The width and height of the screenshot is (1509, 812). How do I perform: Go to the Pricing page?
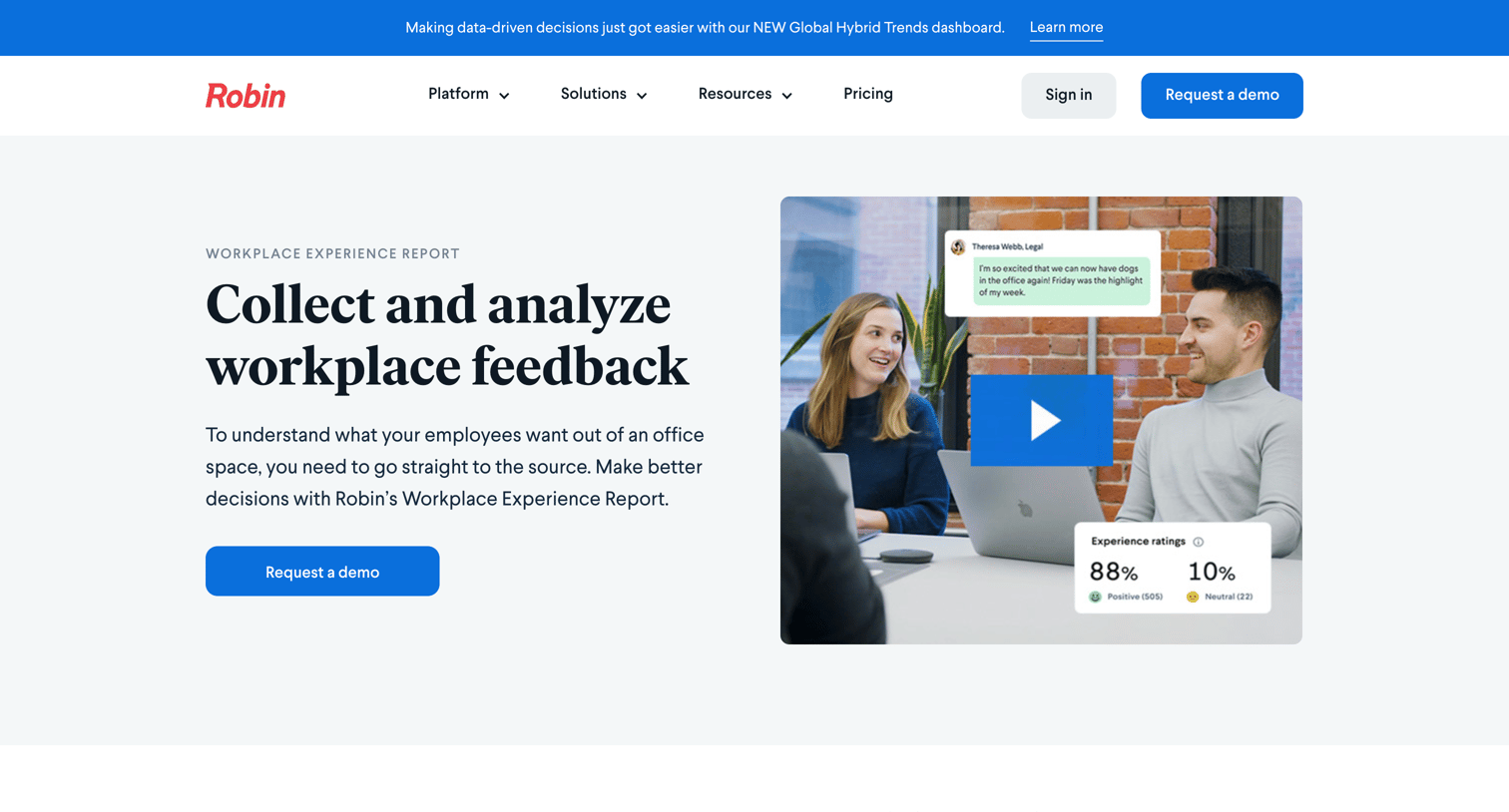(x=868, y=94)
